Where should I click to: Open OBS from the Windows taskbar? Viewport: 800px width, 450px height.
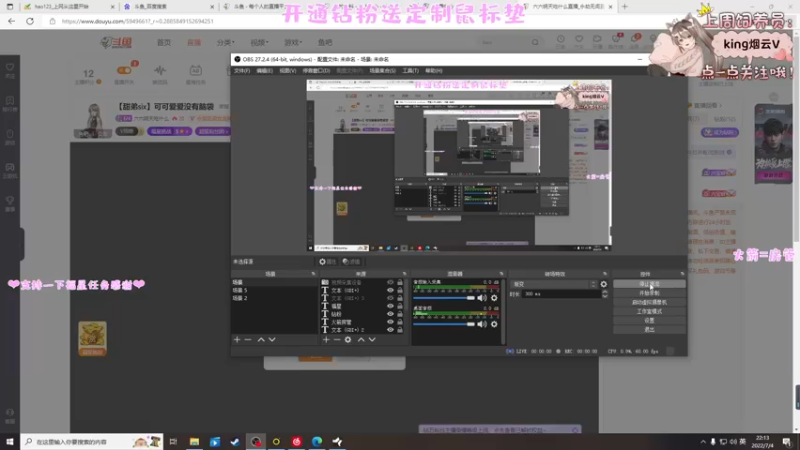coord(256,442)
